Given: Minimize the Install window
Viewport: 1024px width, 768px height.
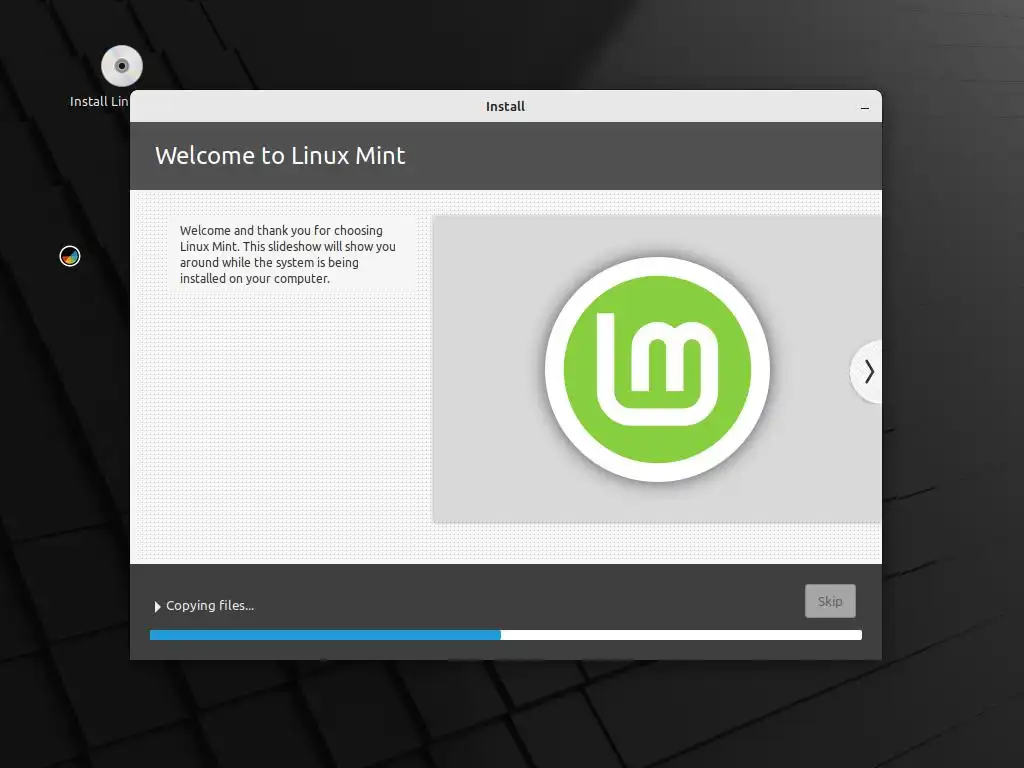Looking at the screenshot, I should coord(865,108).
